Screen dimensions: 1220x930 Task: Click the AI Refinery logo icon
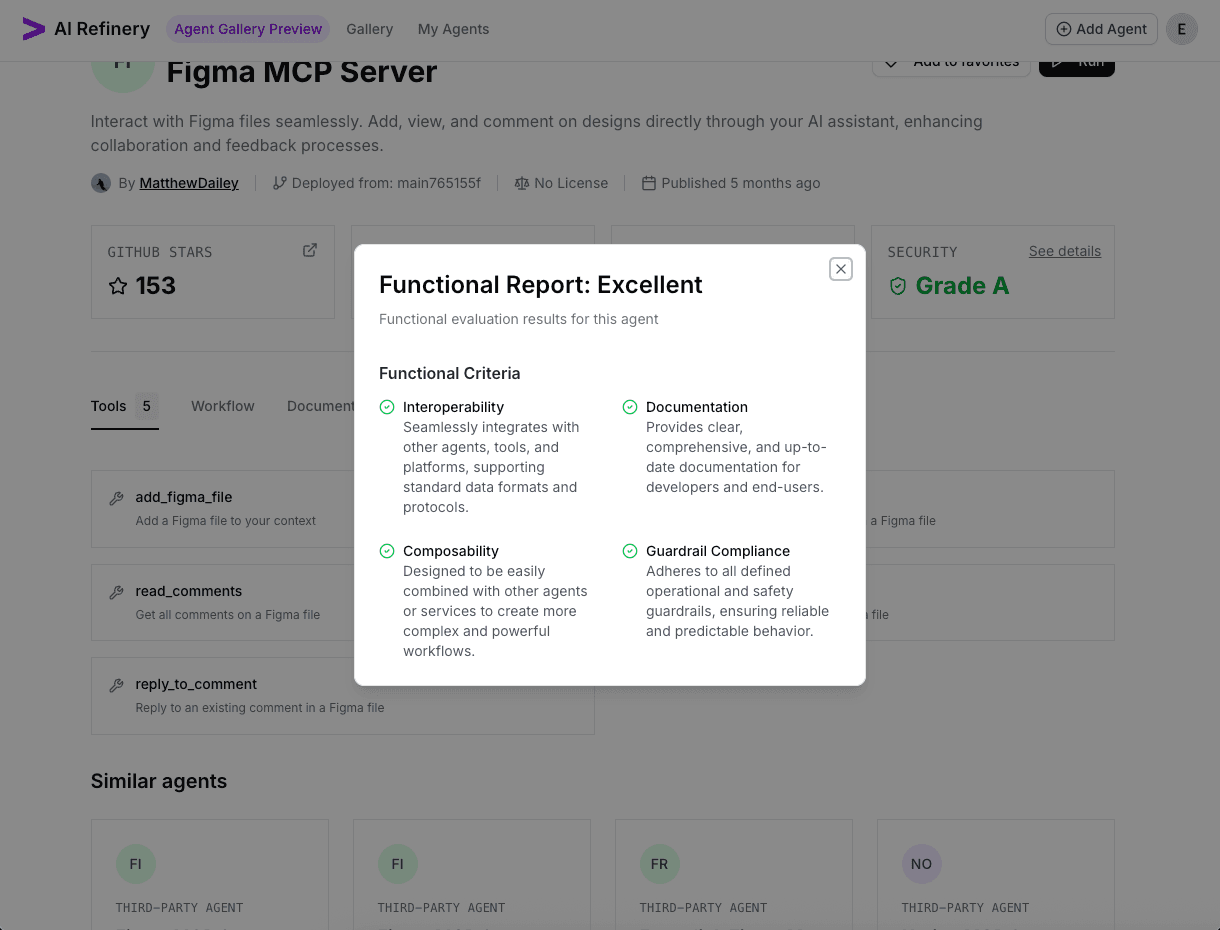tap(33, 29)
